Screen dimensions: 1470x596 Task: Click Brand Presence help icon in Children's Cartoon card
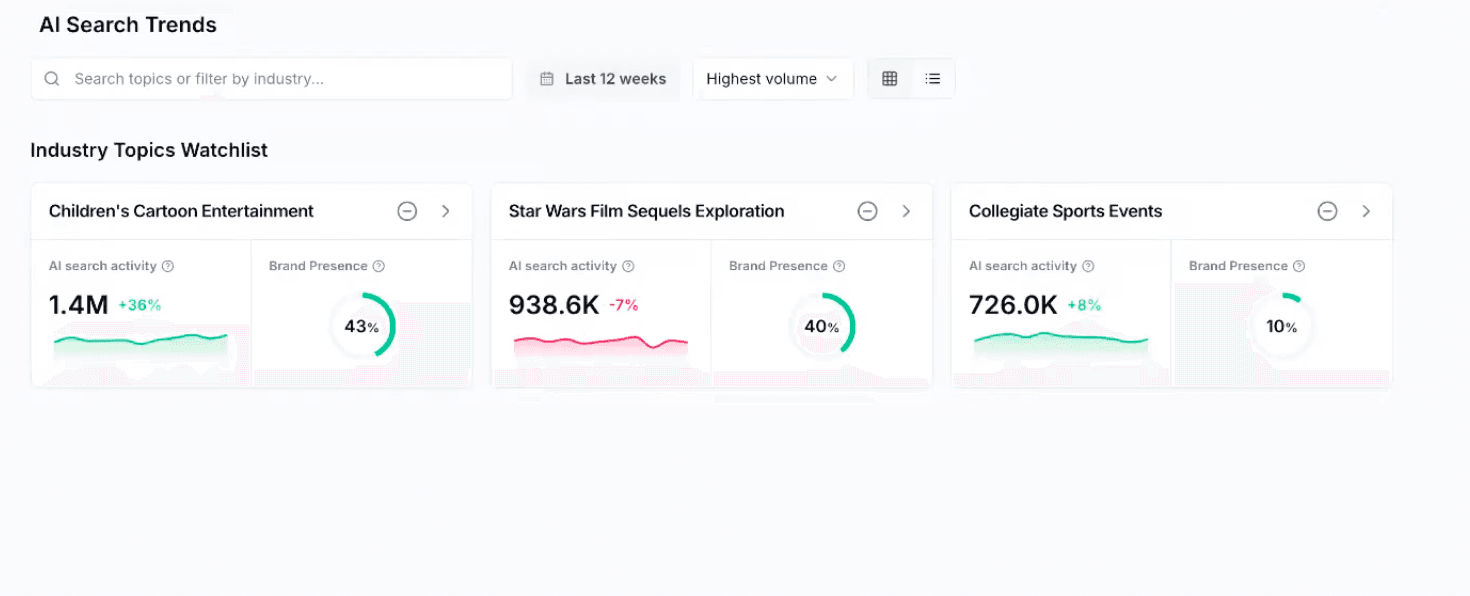[379, 266]
